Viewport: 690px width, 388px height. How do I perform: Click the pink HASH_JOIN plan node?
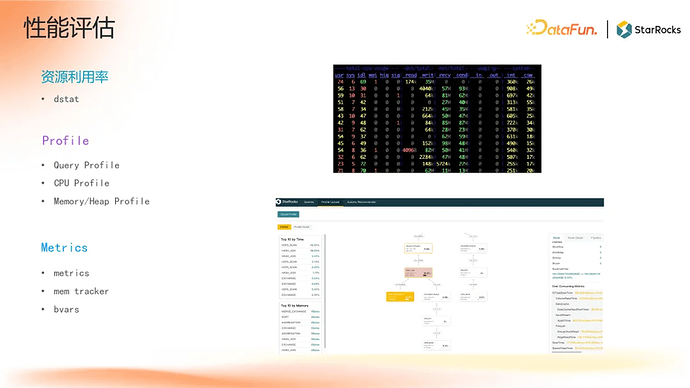[x=418, y=273]
